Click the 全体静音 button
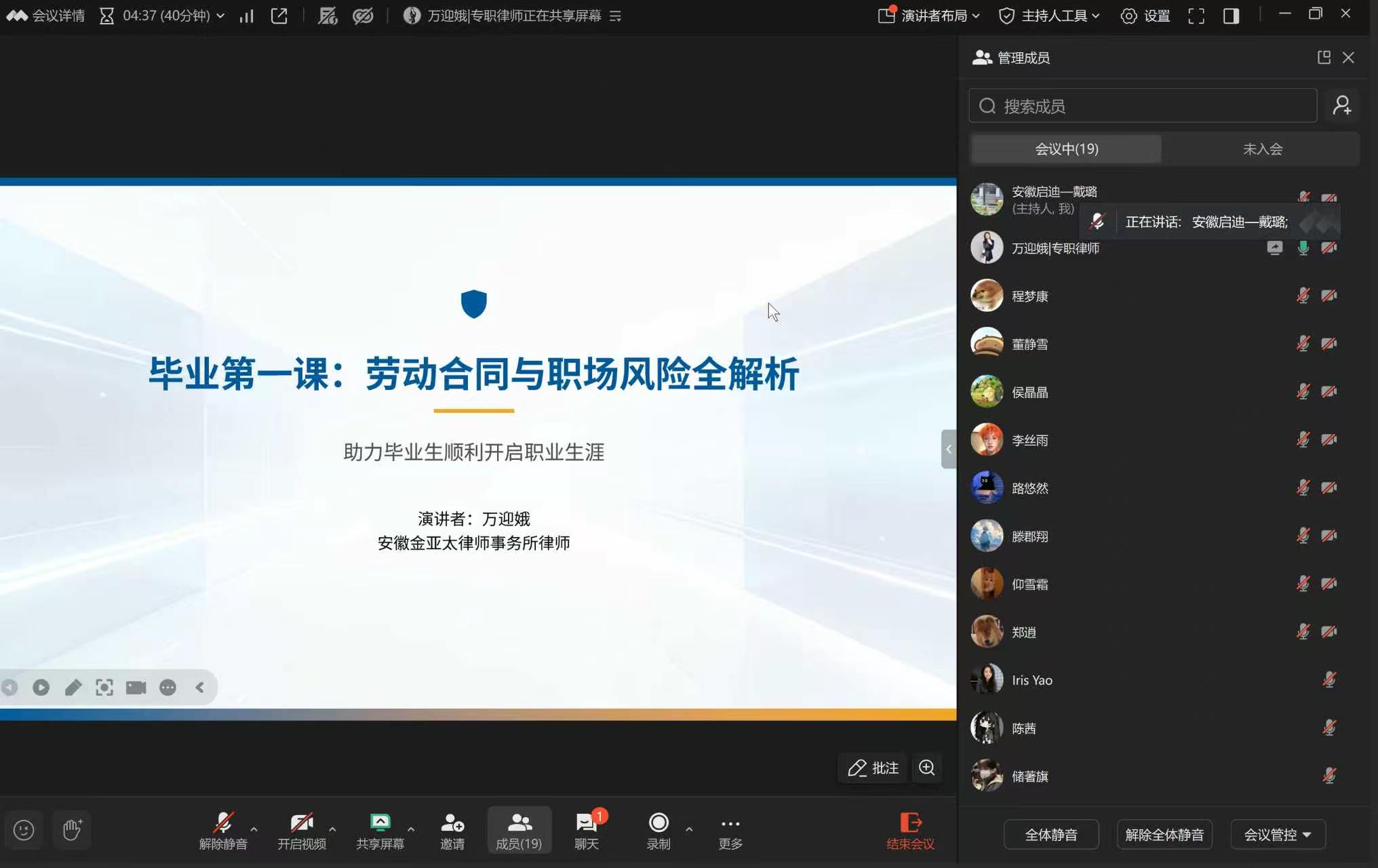The image size is (1378, 868). pos(1050,835)
